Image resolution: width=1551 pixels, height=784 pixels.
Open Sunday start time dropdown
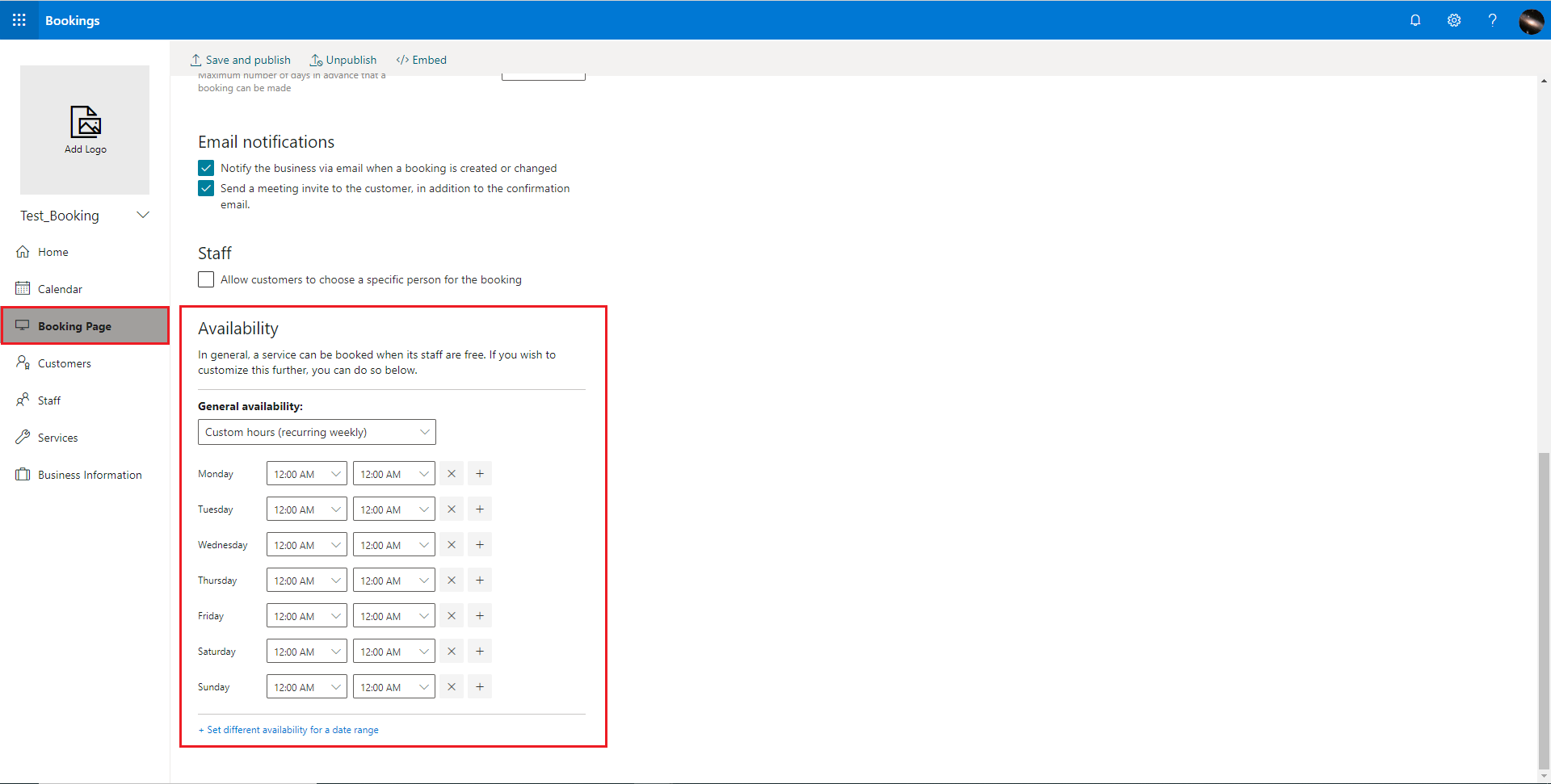click(x=307, y=687)
